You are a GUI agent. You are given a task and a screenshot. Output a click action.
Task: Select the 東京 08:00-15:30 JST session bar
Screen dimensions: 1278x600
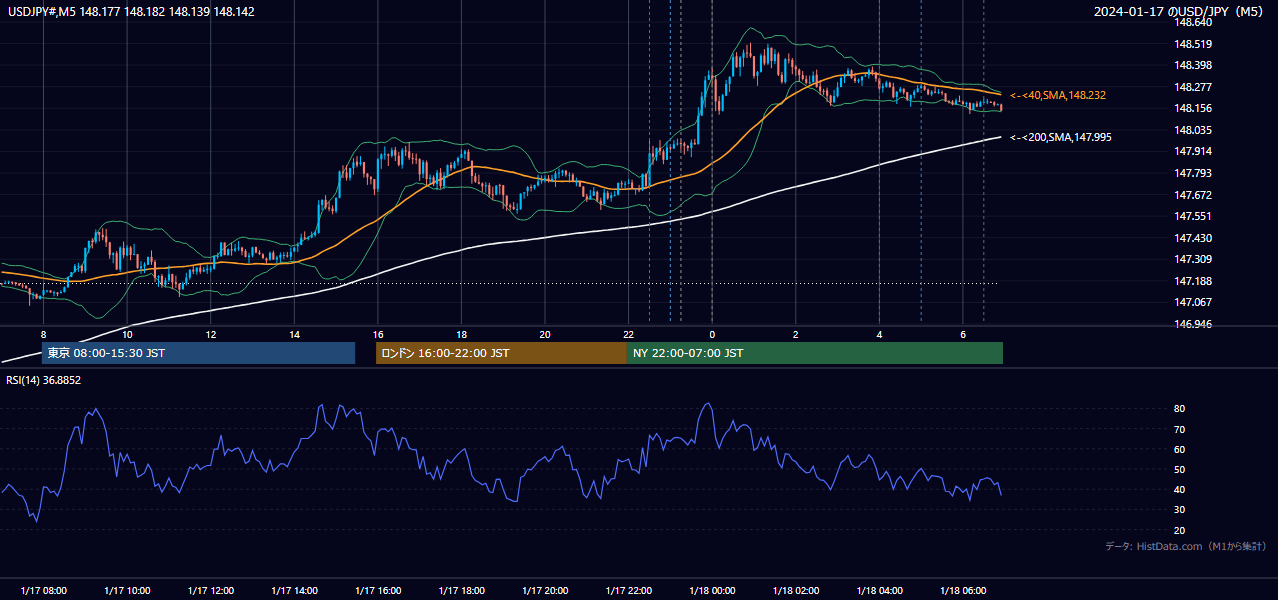pos(198,353)
